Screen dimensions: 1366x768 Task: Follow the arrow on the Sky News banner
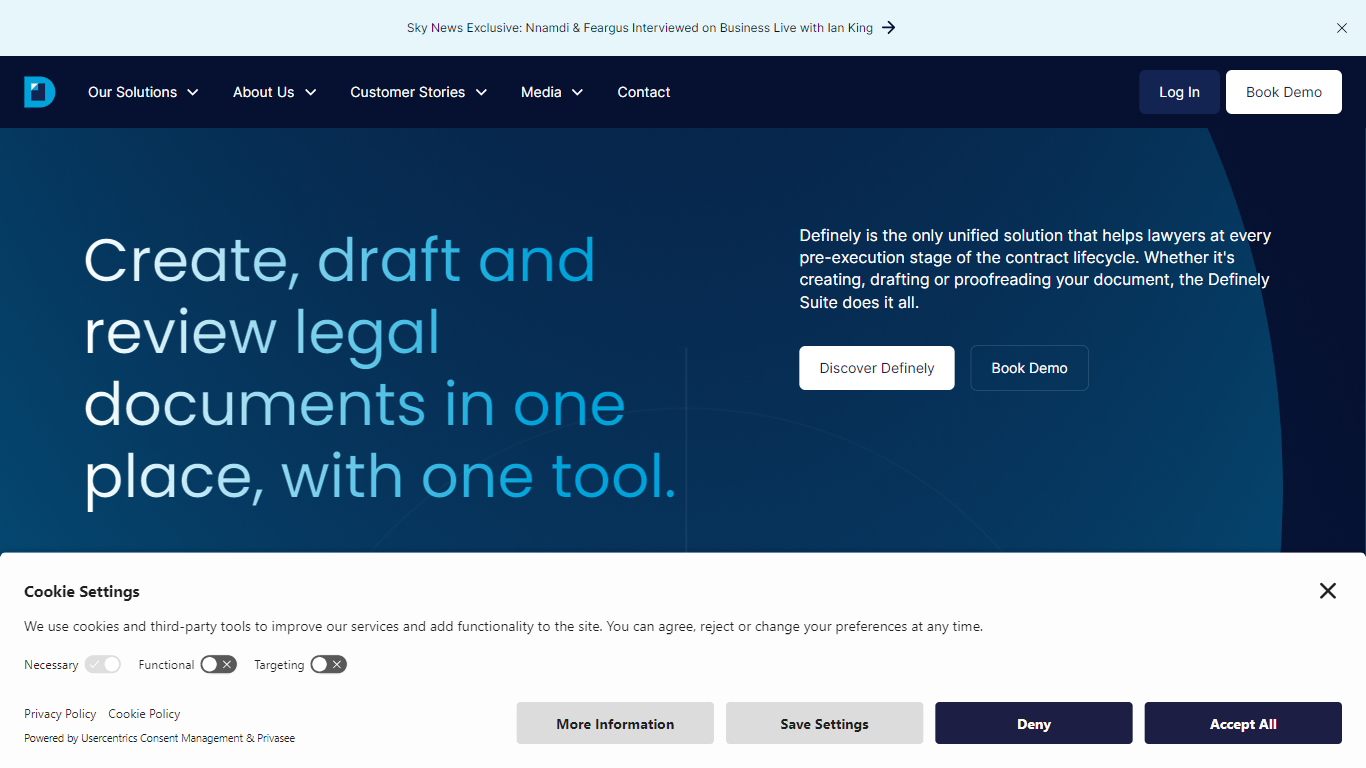point(888,28)
